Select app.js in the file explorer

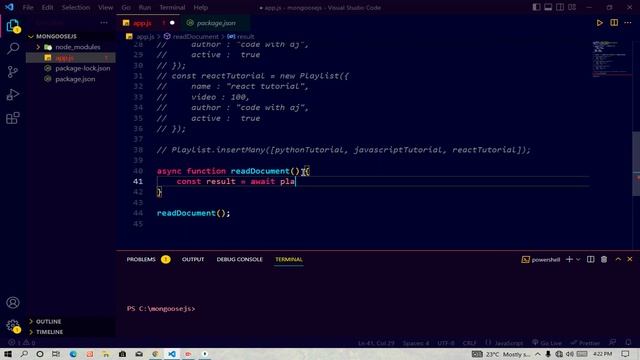[71, 58]
